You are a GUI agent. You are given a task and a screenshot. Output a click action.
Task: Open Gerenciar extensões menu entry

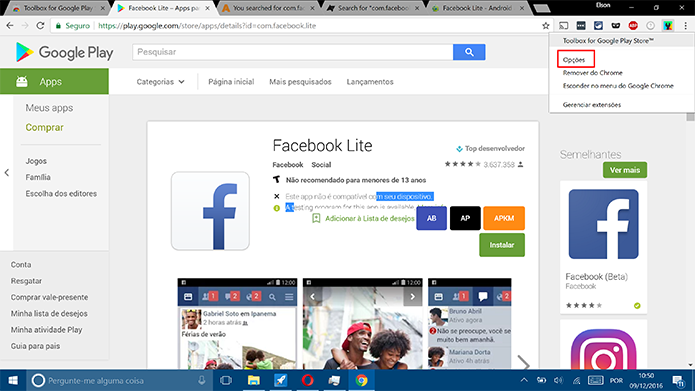[x=592, y=105]
